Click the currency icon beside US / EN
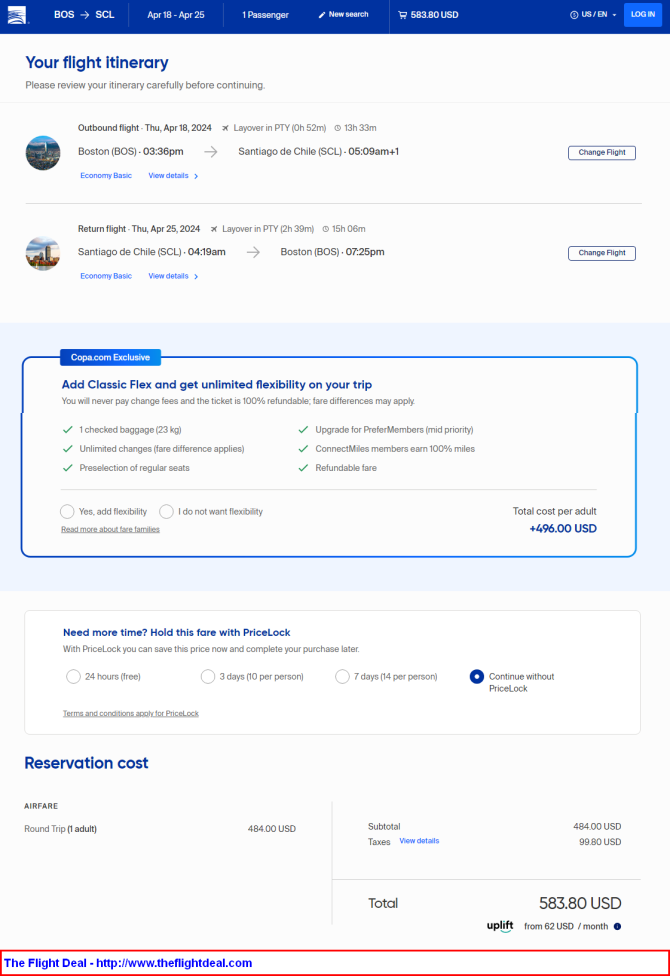 click(x=574, y=15)
